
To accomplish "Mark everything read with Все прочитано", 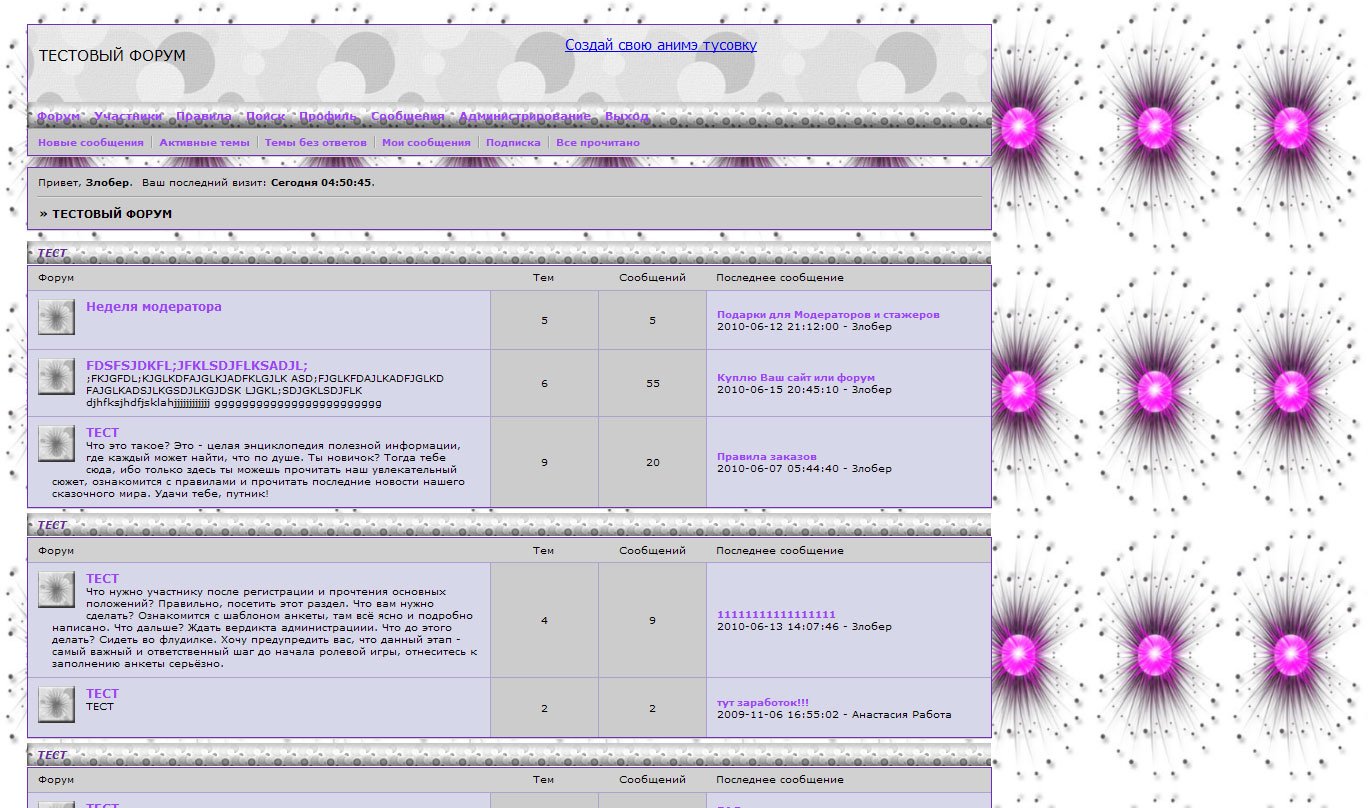I will click(x=598, y=143).
